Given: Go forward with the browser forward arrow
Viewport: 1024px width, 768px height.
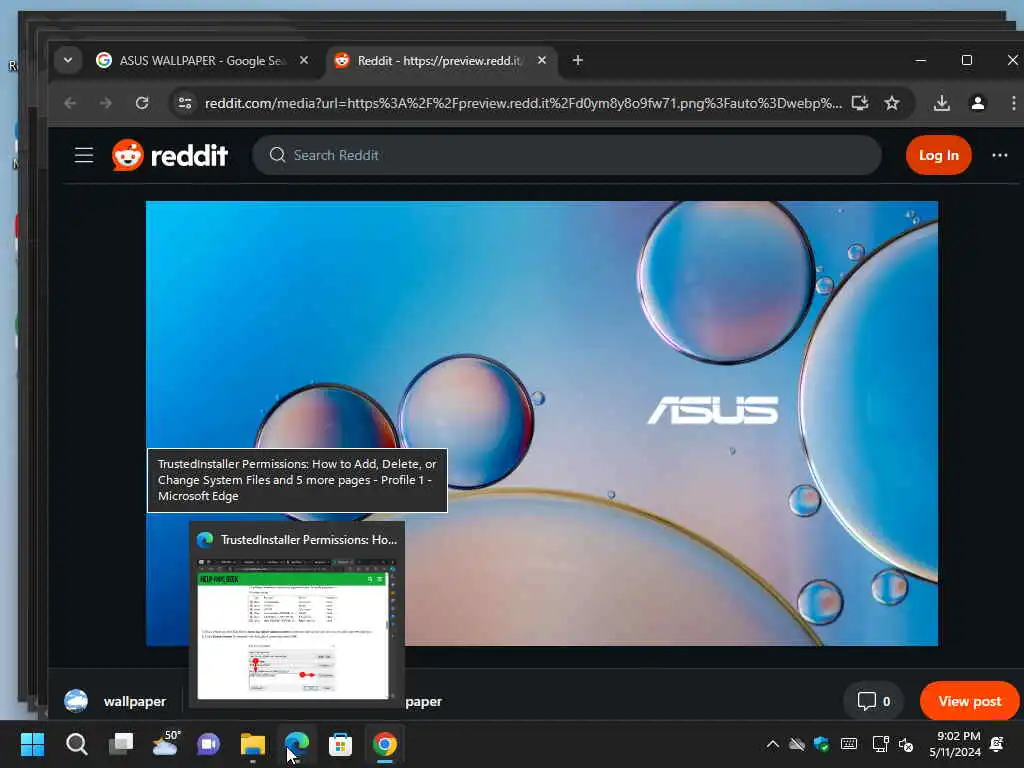Looking at the screenshot, I should (x=106, y=103).
